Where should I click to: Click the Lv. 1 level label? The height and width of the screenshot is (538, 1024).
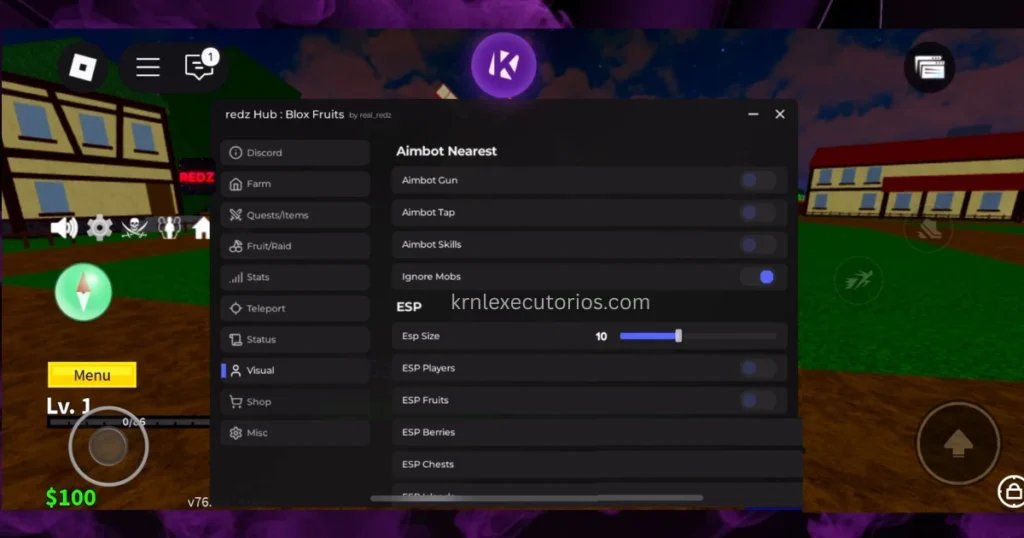tap(69, 406)
